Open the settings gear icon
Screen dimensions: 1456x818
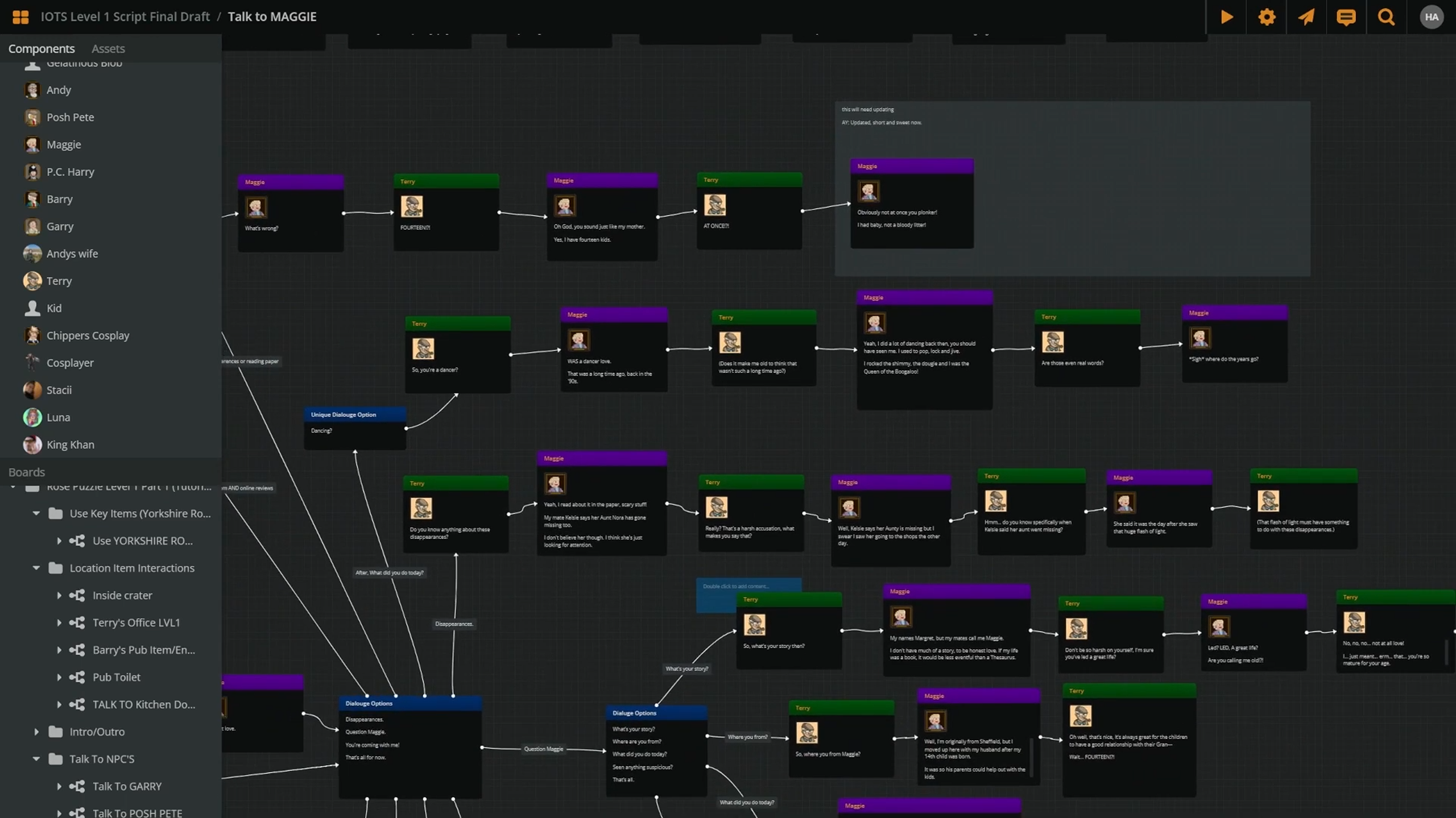tap(1267, 17)
